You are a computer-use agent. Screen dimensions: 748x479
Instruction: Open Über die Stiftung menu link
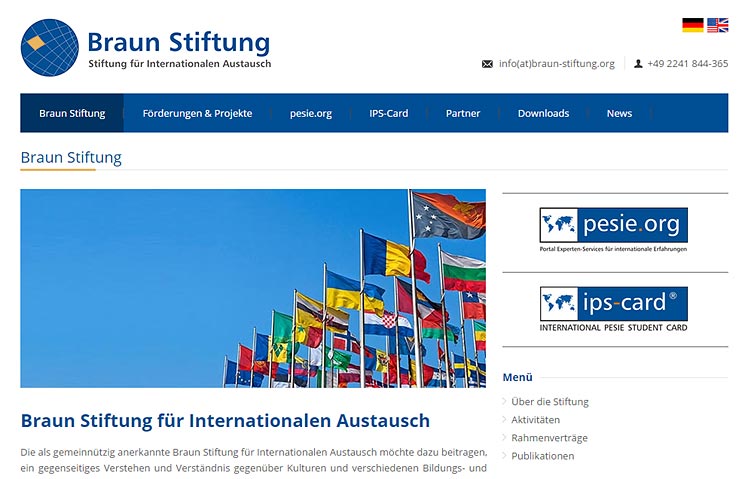(x=550, y=402)
